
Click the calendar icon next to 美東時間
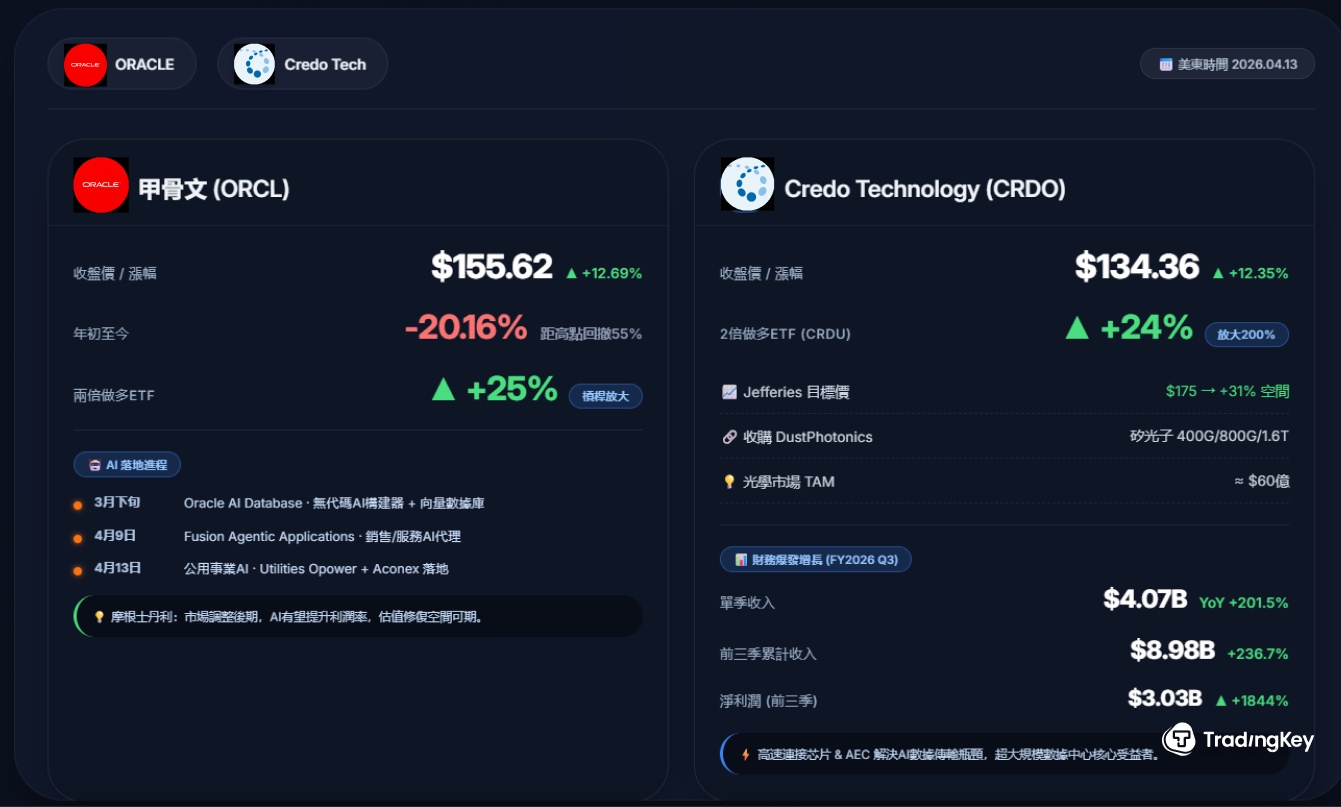click(x=1165, y=65)
